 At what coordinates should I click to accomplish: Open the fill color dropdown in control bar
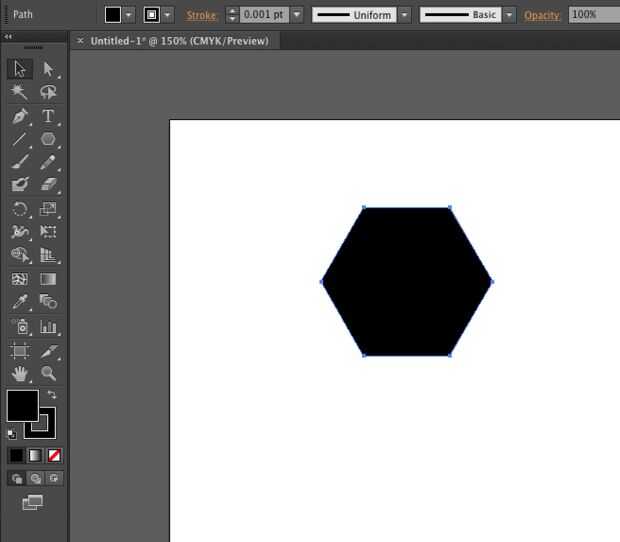tap(129, 15)
